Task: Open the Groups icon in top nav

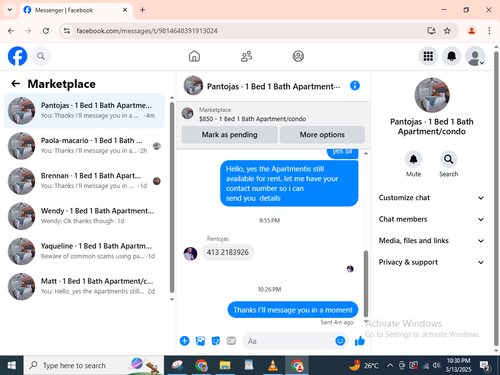Action: point(298,56)
